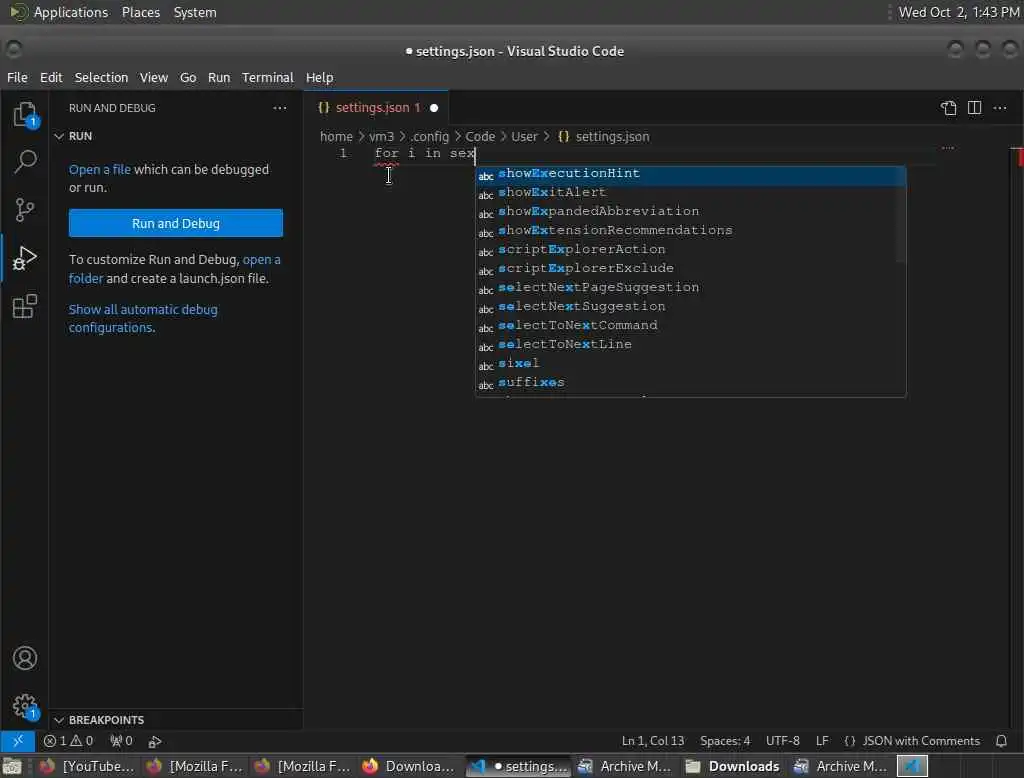1024x778 pixels.
Task: Select showExitAlert suggestion
Action: 690,193
